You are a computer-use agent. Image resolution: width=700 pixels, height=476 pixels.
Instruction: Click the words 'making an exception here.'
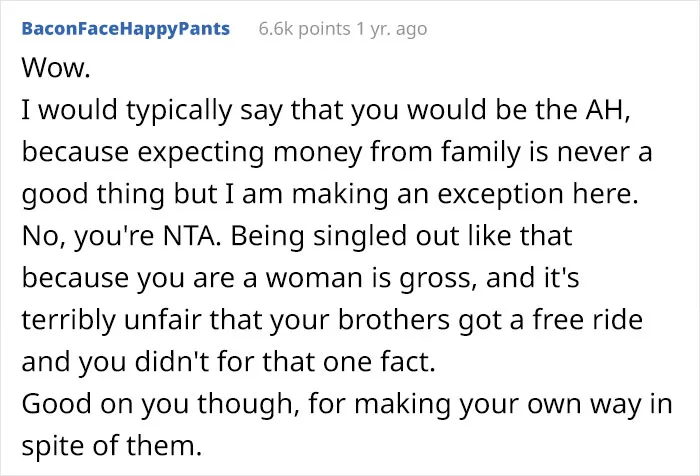pyautogui.click(x=465, y=194)
